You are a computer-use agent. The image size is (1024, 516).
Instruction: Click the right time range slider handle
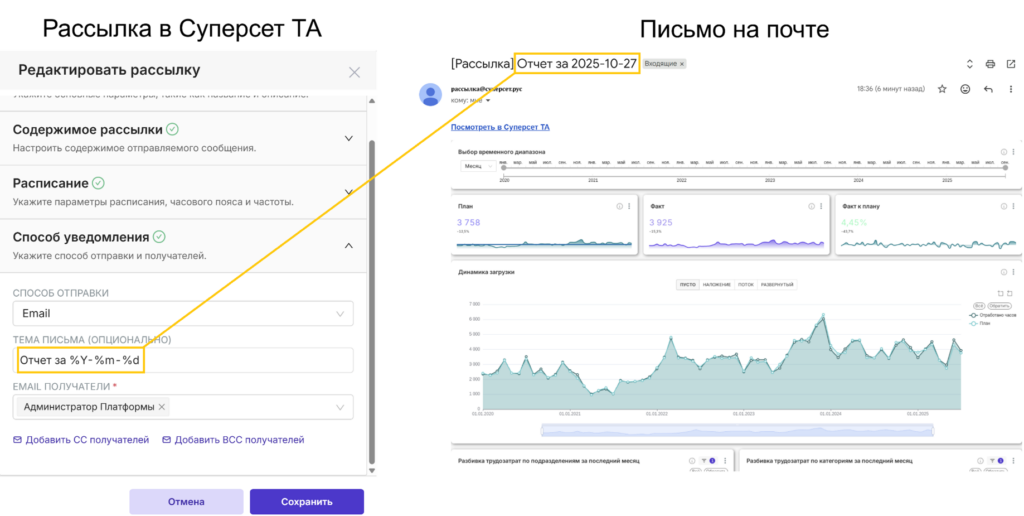coord(1006,168)
